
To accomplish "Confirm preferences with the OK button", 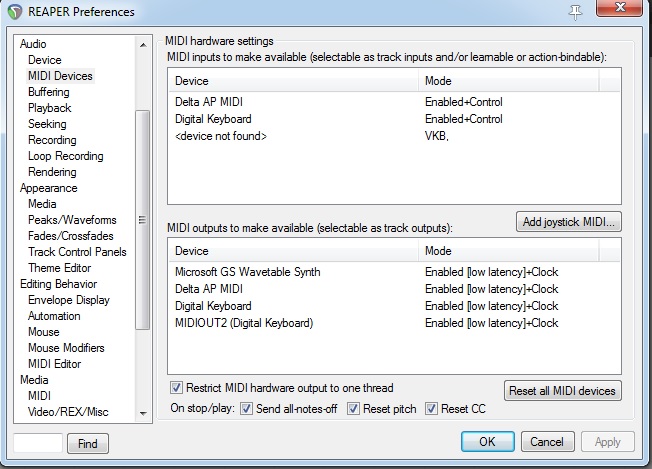I will point(487,442).
